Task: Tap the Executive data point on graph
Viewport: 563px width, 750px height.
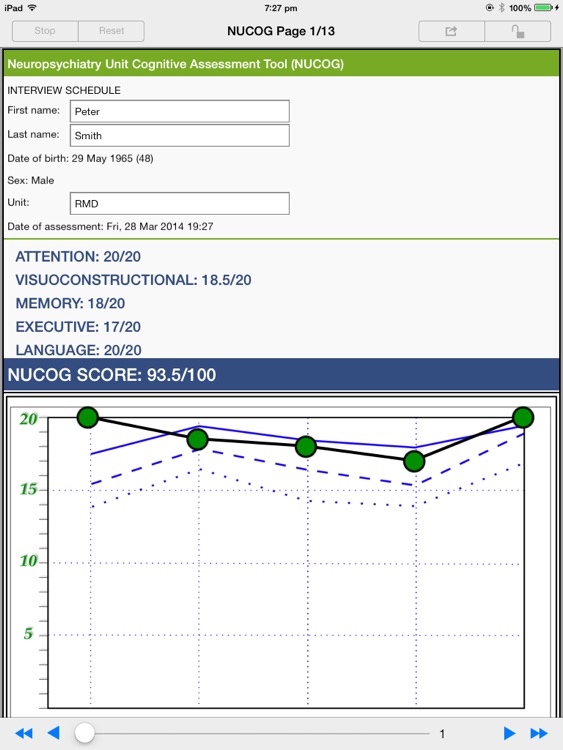Action: coord(414,461)
